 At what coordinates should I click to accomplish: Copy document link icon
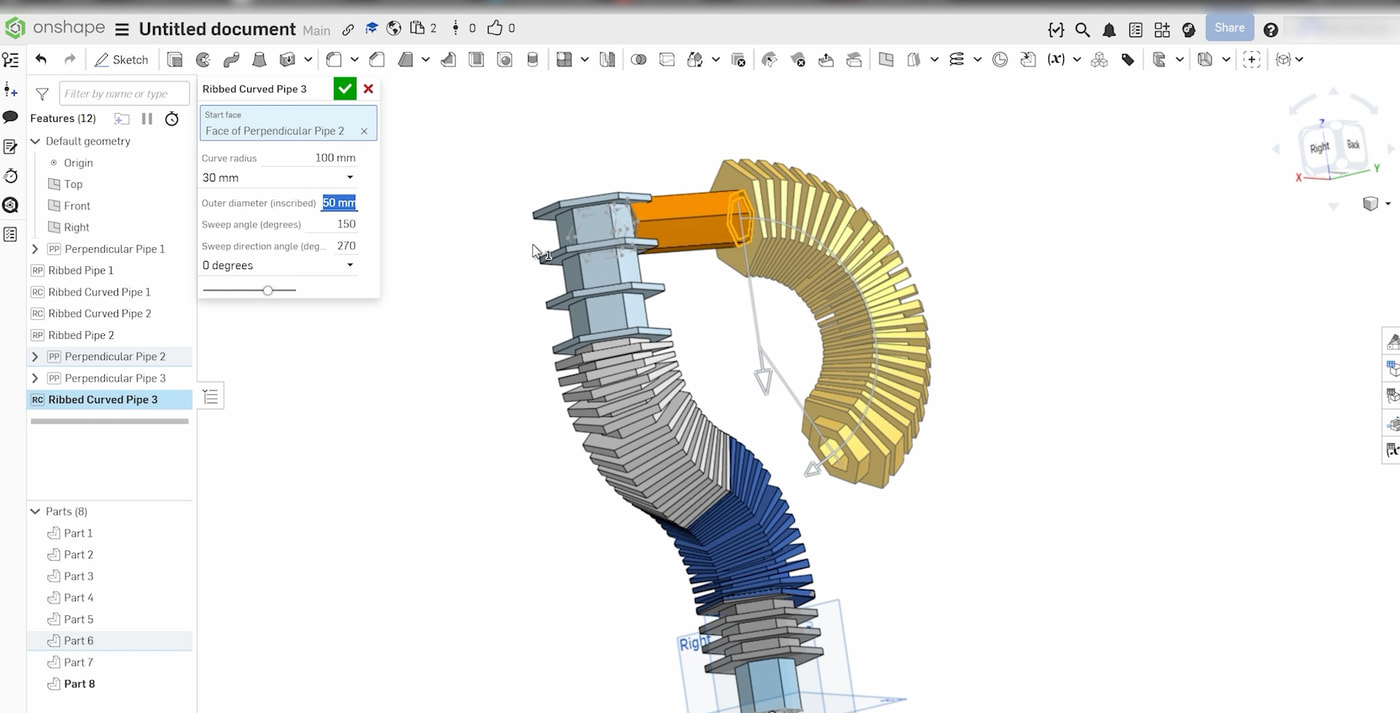[348, 29]
